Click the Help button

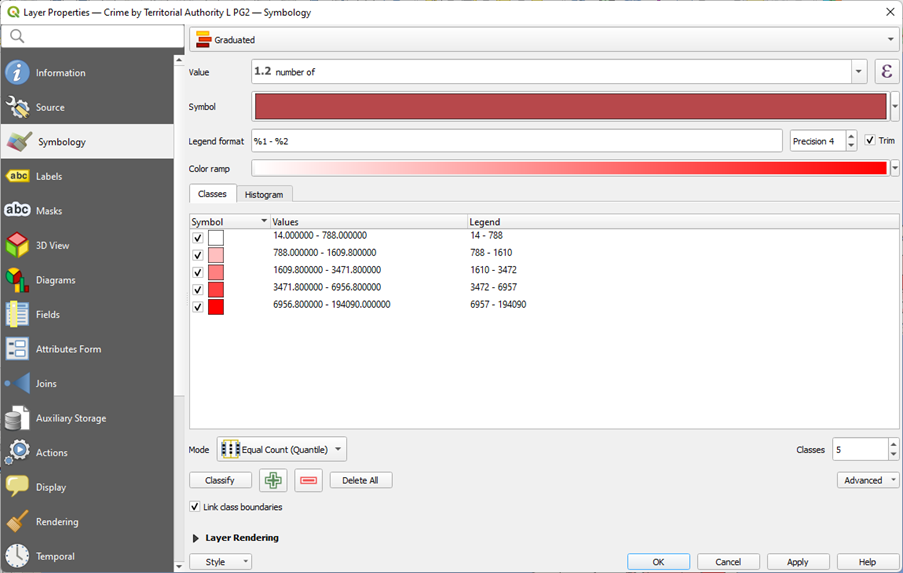pyautogui.click(x=867, y=561)
